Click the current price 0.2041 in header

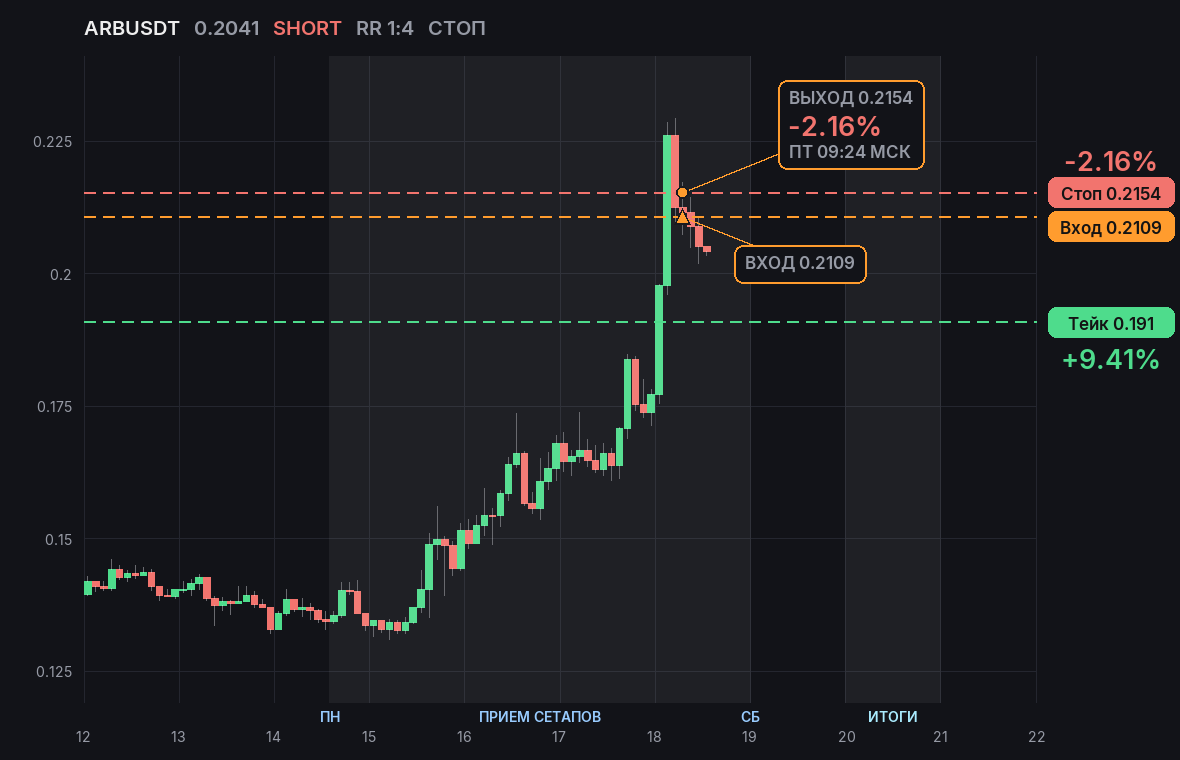click(227, 29)
